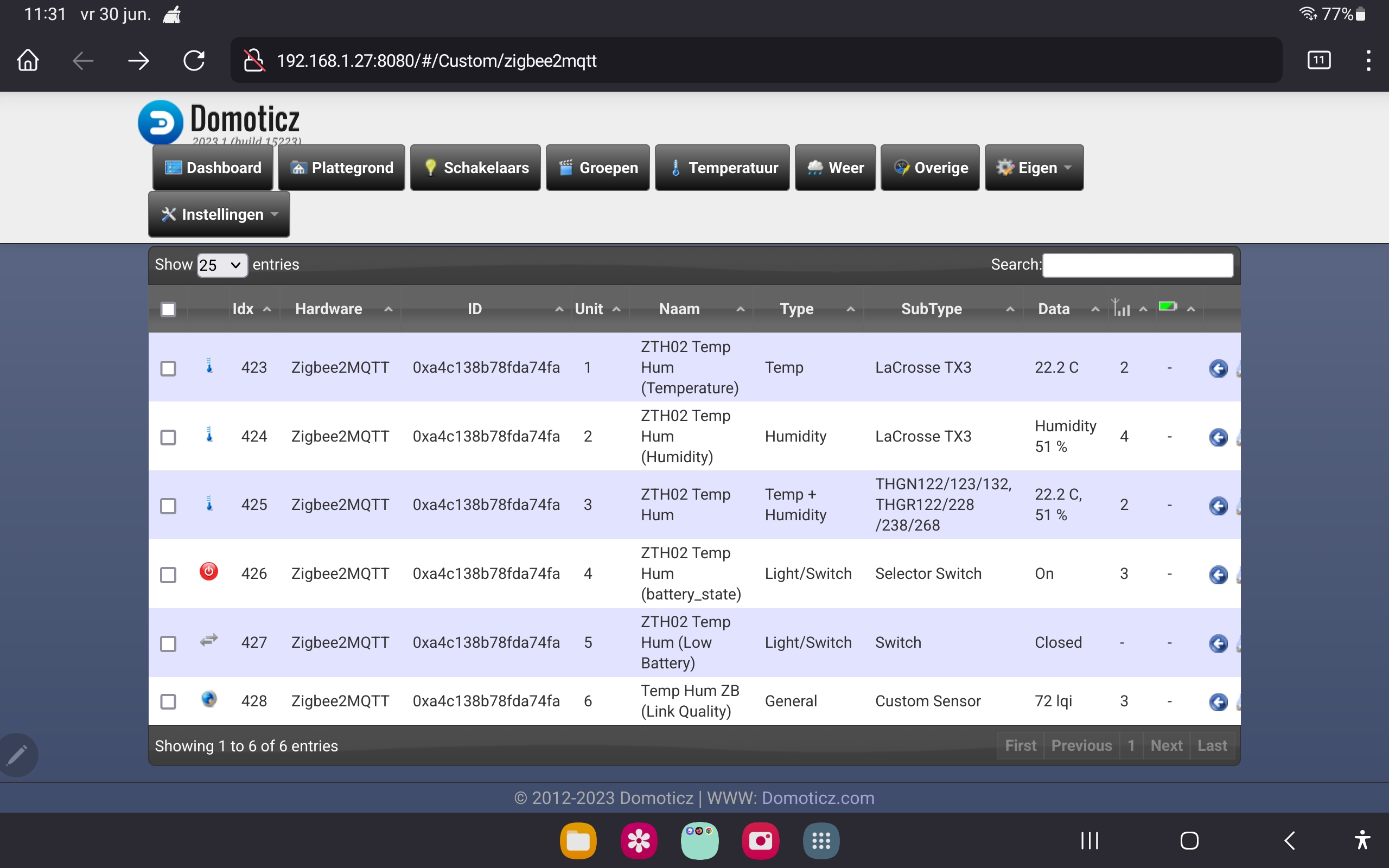Toggle the select-all header checkbox
The image size is (1389, 868).
point(168,309)
